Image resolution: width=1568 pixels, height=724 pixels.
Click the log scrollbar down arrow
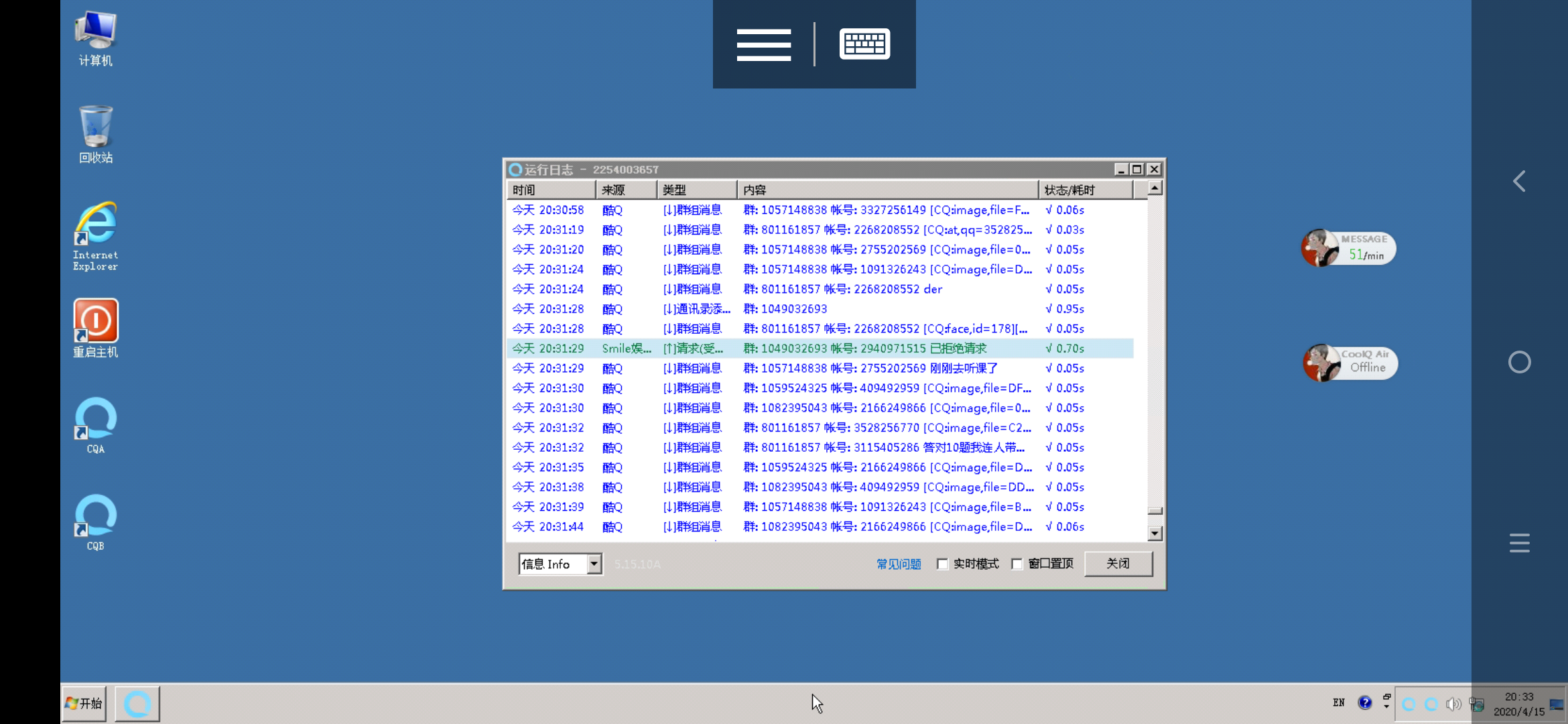[x=1155, y=534]
